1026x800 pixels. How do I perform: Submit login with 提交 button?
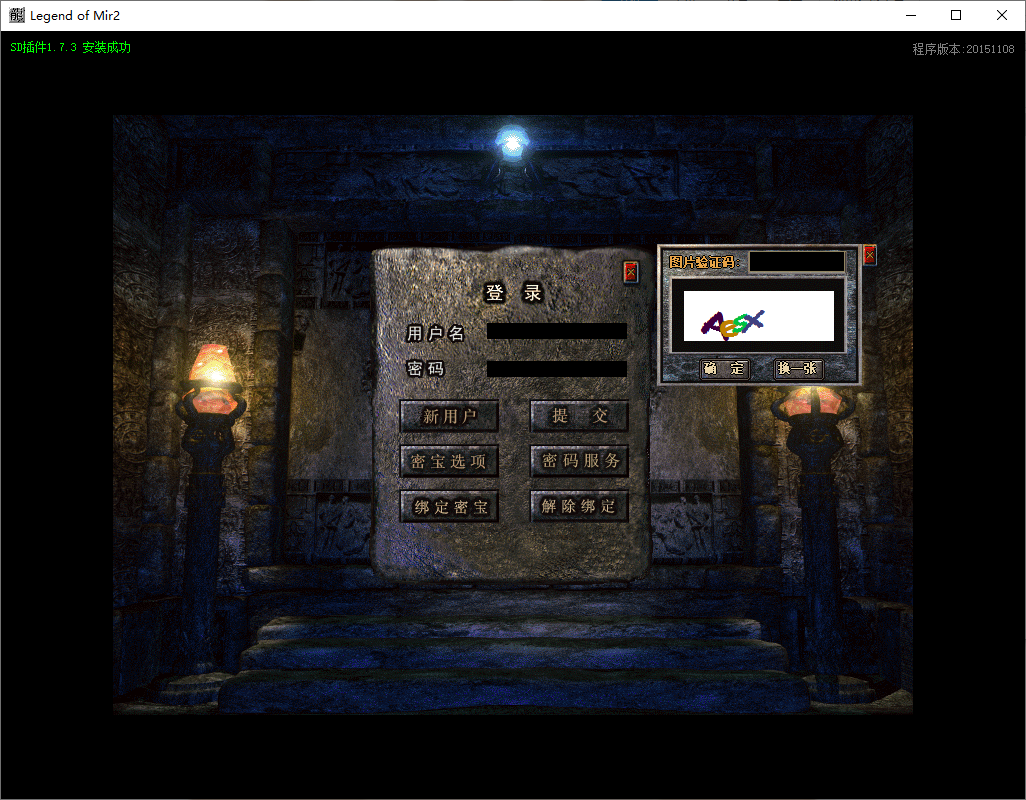[579, 416]
